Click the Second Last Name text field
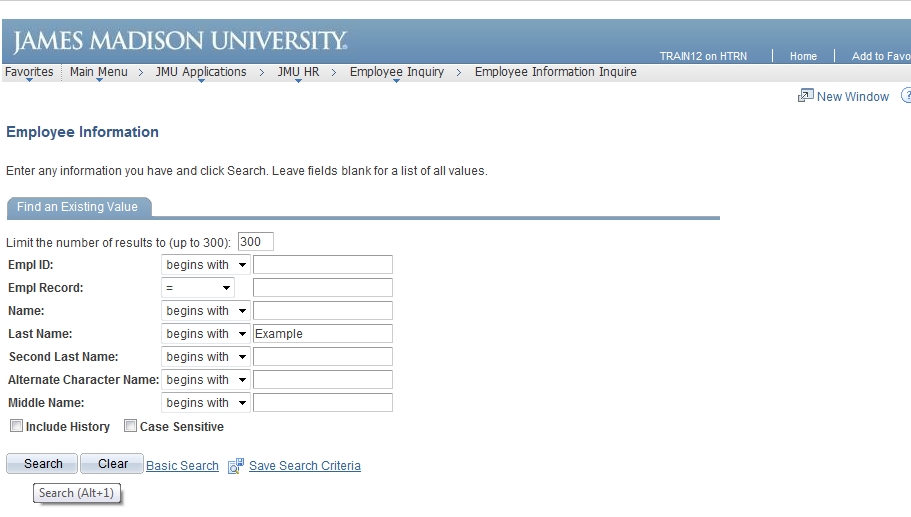Viewport: 911px width, 517px height. pyautogui.click(x=322, y=357)
